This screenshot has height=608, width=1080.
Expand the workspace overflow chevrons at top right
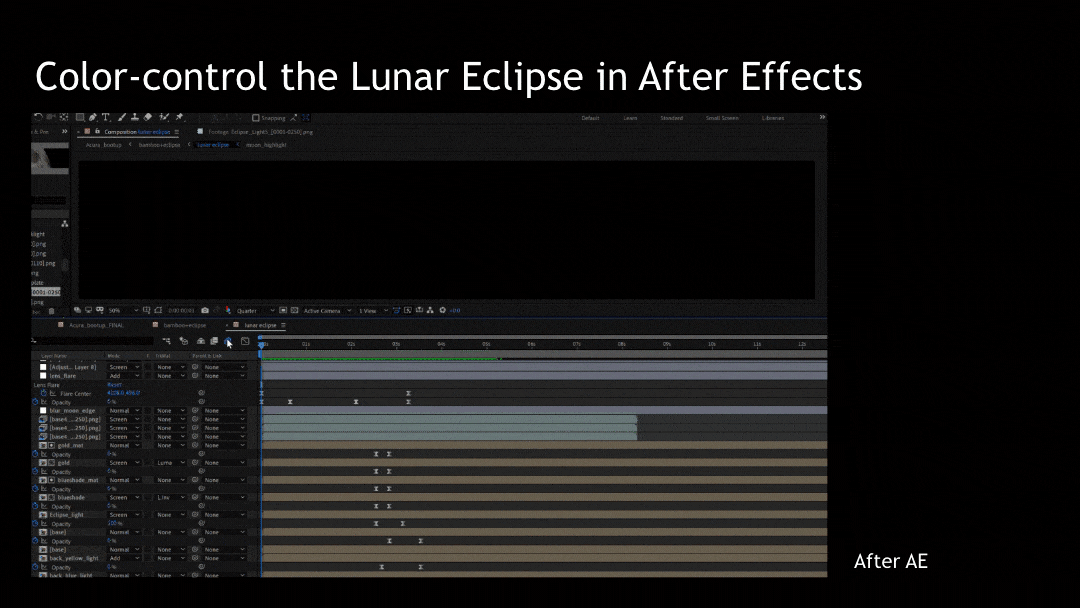822,118
